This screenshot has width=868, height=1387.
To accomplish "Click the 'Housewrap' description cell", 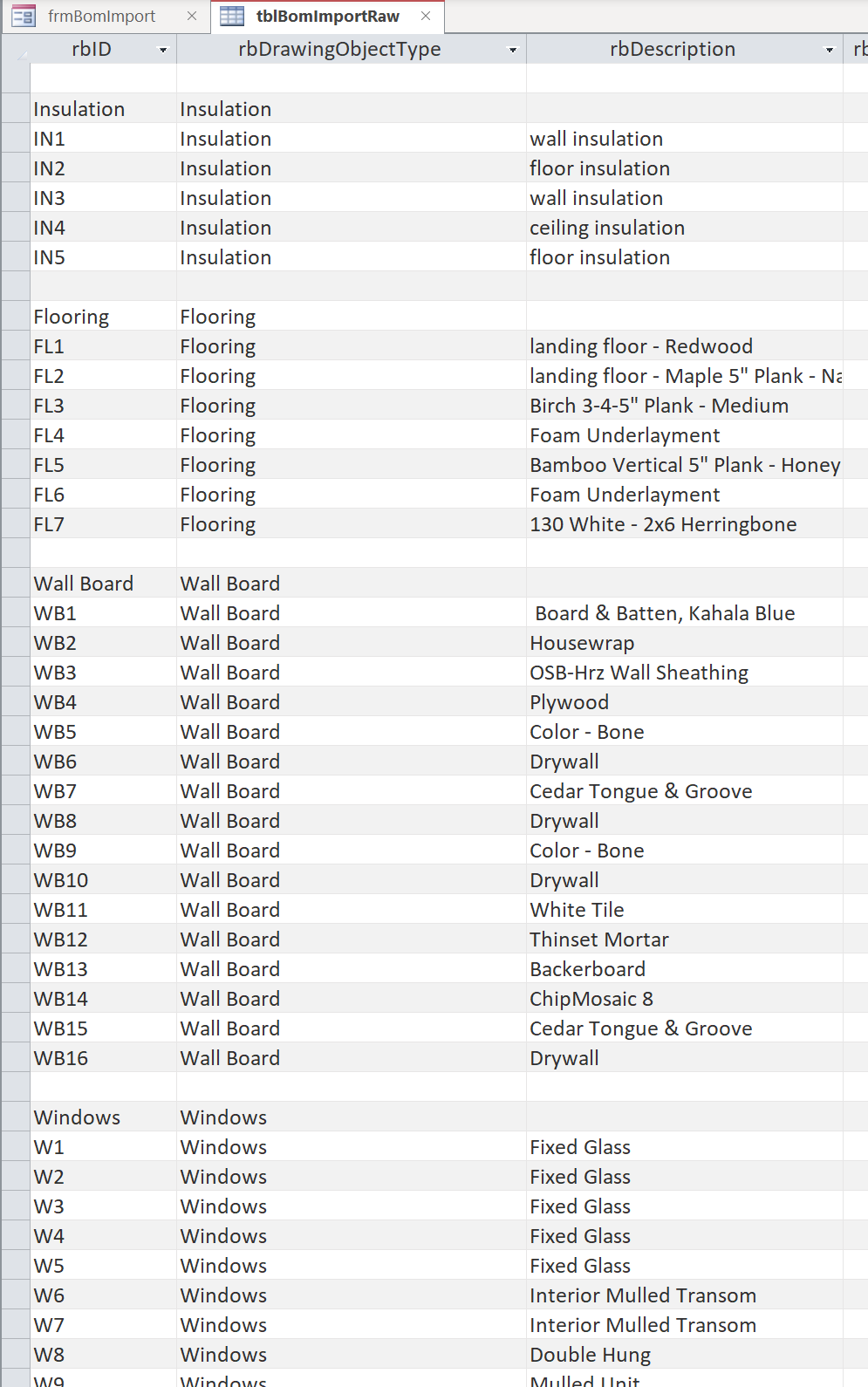I will pyautogui.click(x=582, y=643).
